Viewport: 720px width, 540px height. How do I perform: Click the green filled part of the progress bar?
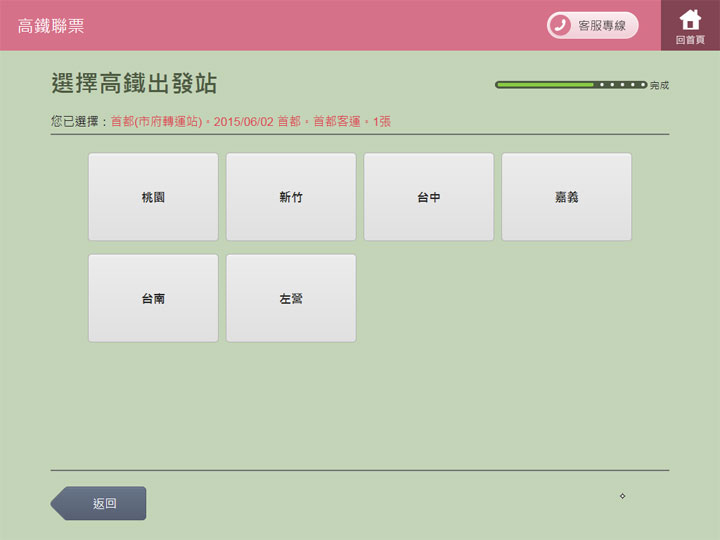click(545, 85)
